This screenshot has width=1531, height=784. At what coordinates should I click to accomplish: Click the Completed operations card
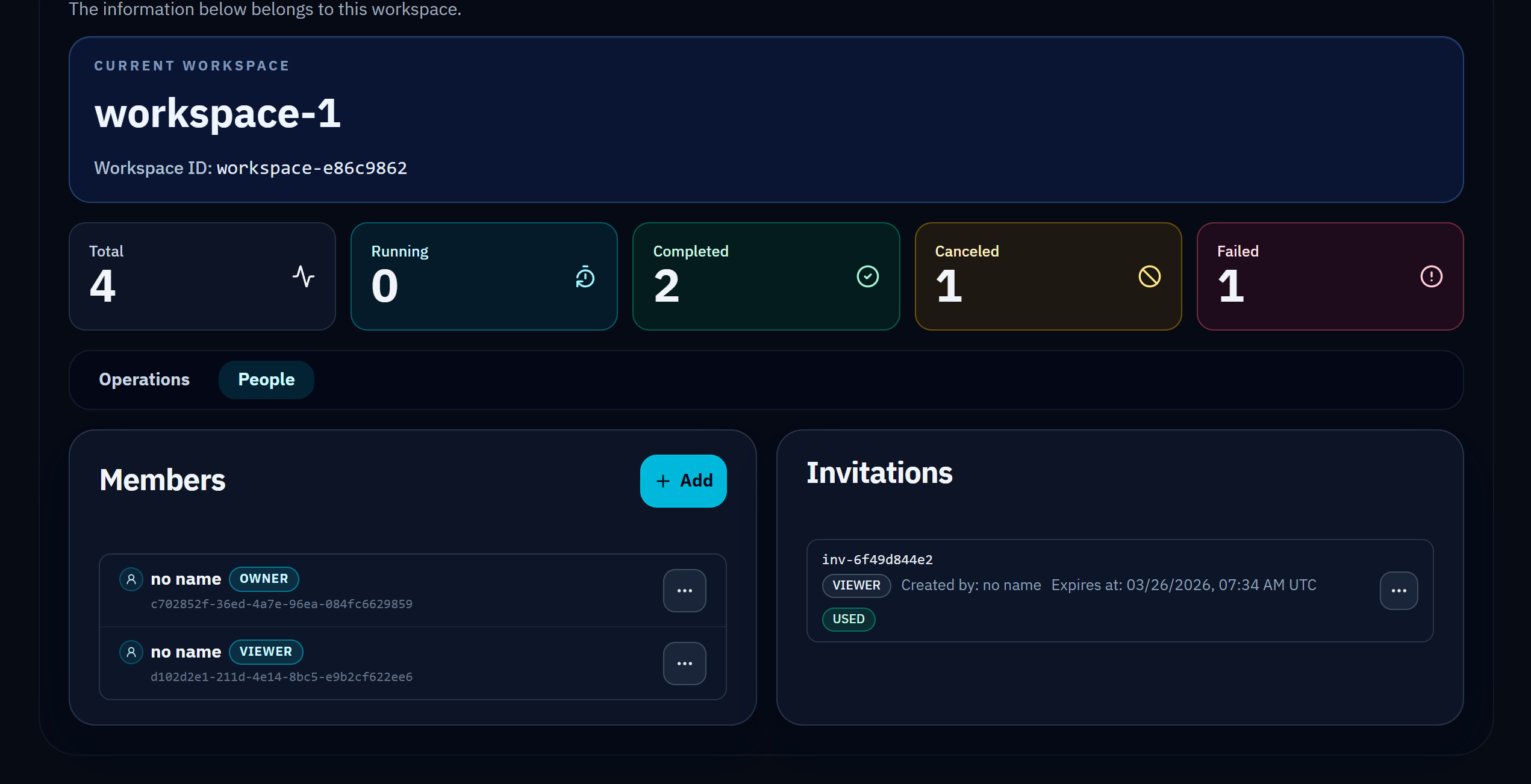point(766,276)
